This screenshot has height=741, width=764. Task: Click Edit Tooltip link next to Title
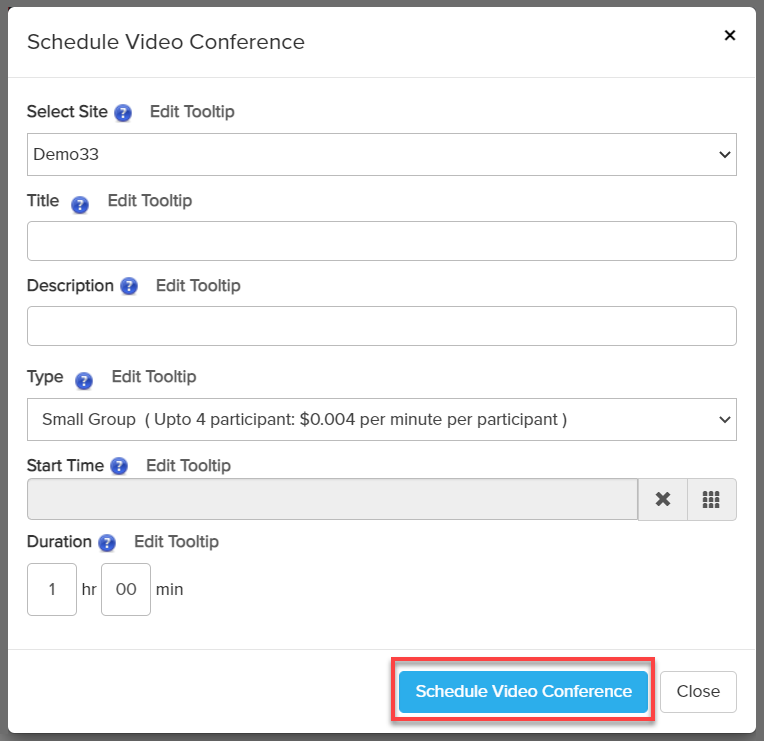pos(150,201)
